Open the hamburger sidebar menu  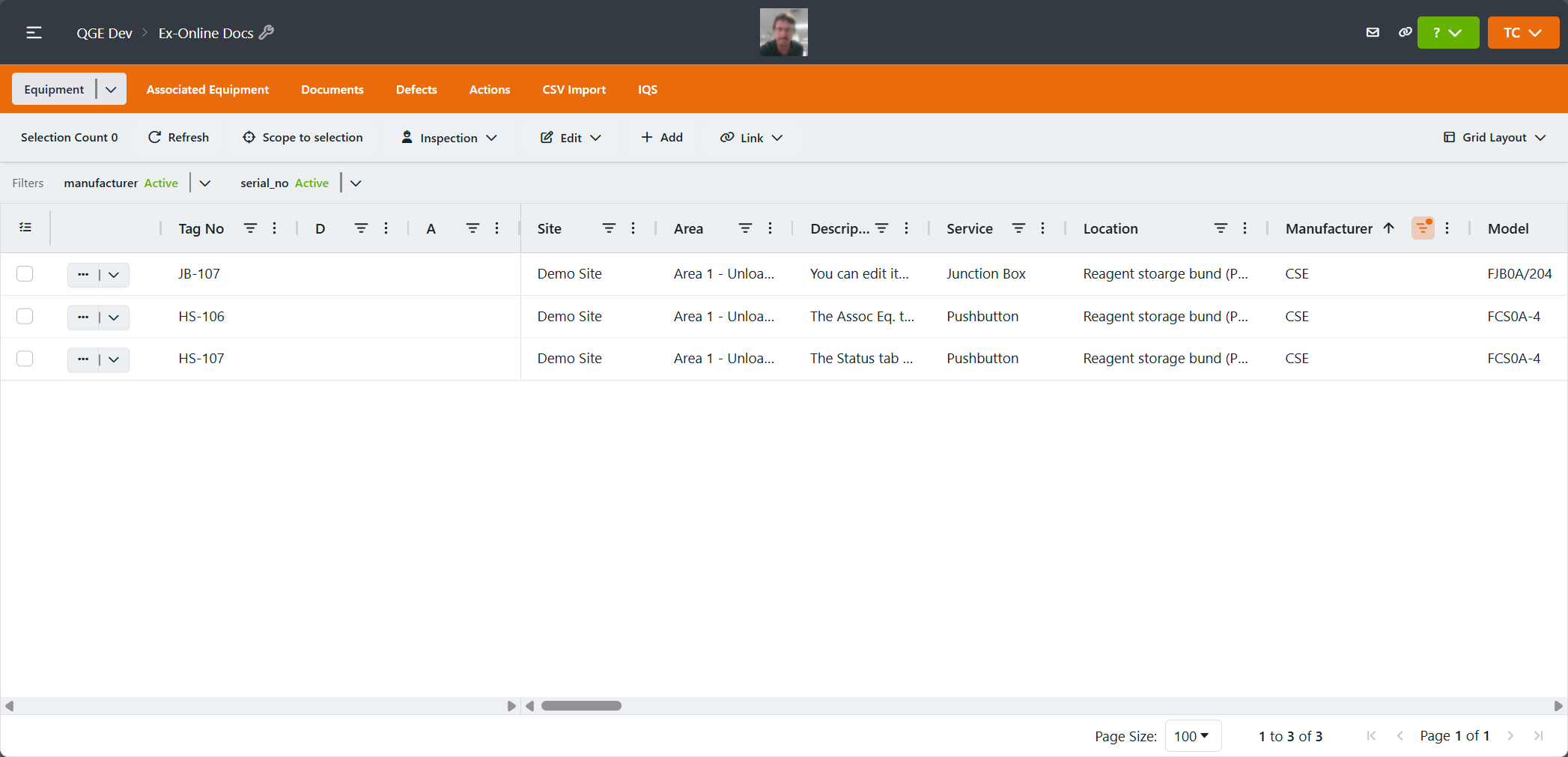34,33
